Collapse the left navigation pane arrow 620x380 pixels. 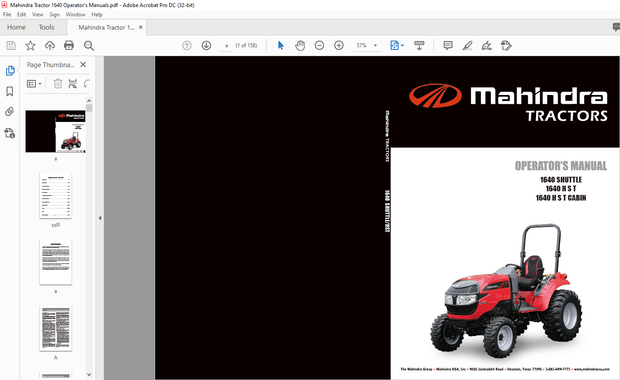click(100, 218)
